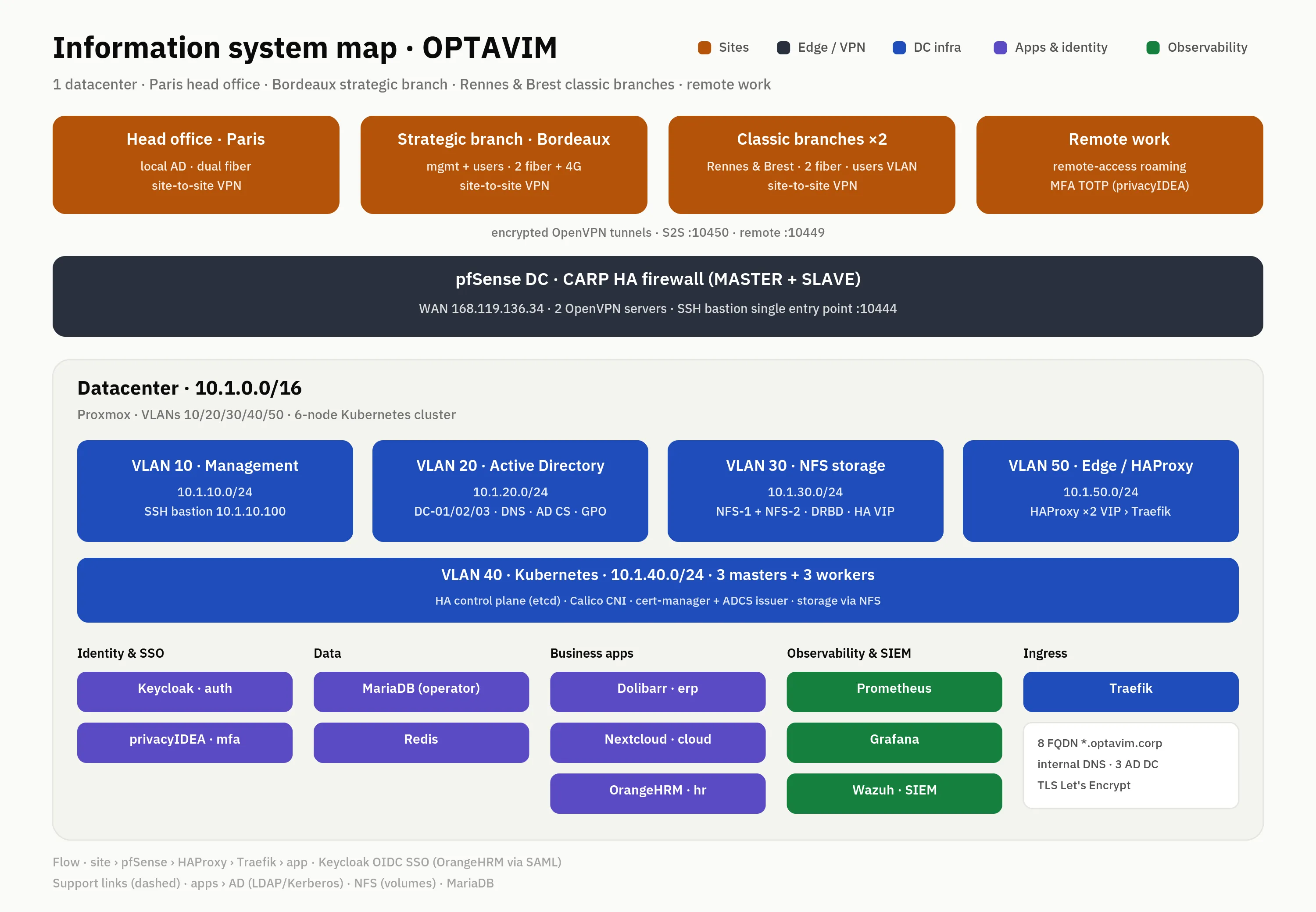Click the MariaDB (operator) chip
The width and height of the screenshot is (1316, 912).
(421, 691)
